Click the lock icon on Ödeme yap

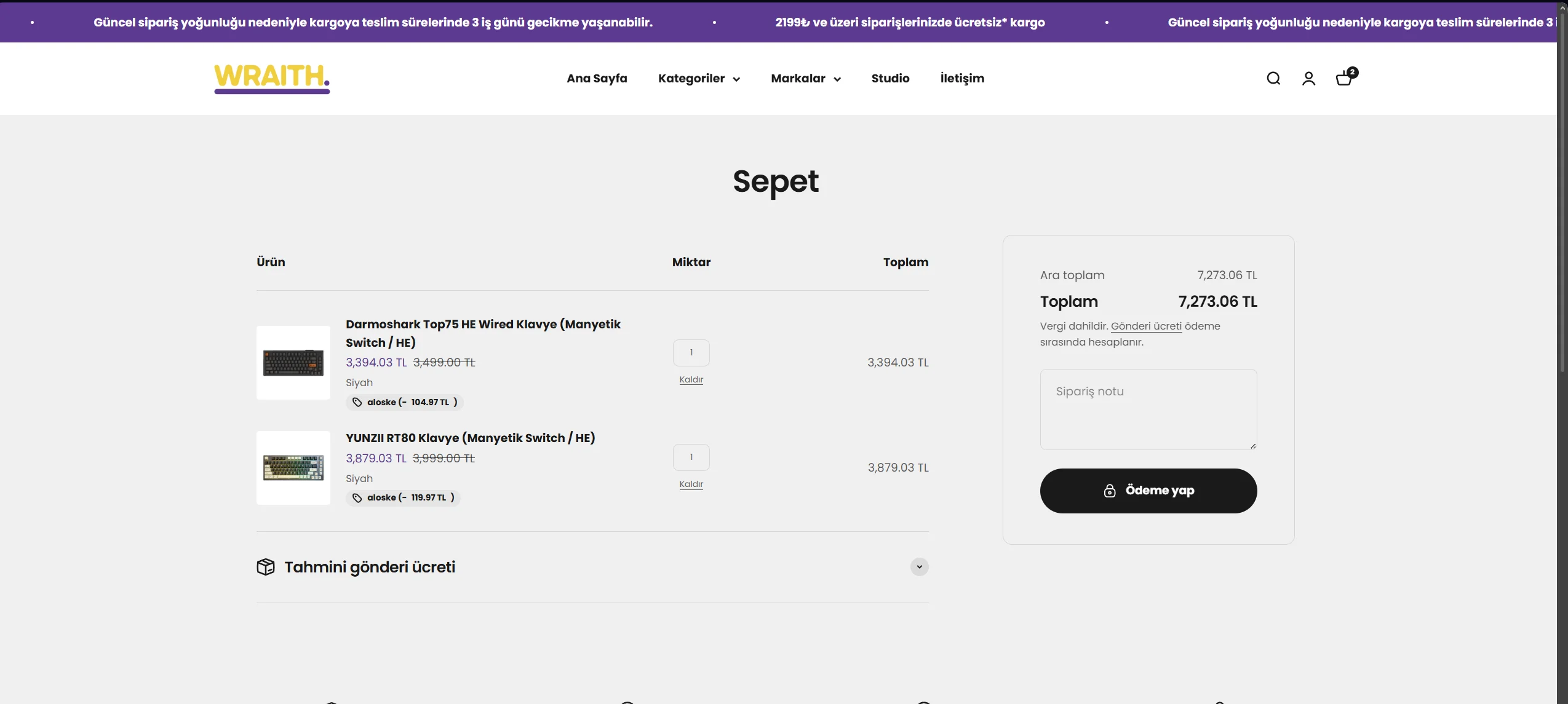(x=1109, y=491)
